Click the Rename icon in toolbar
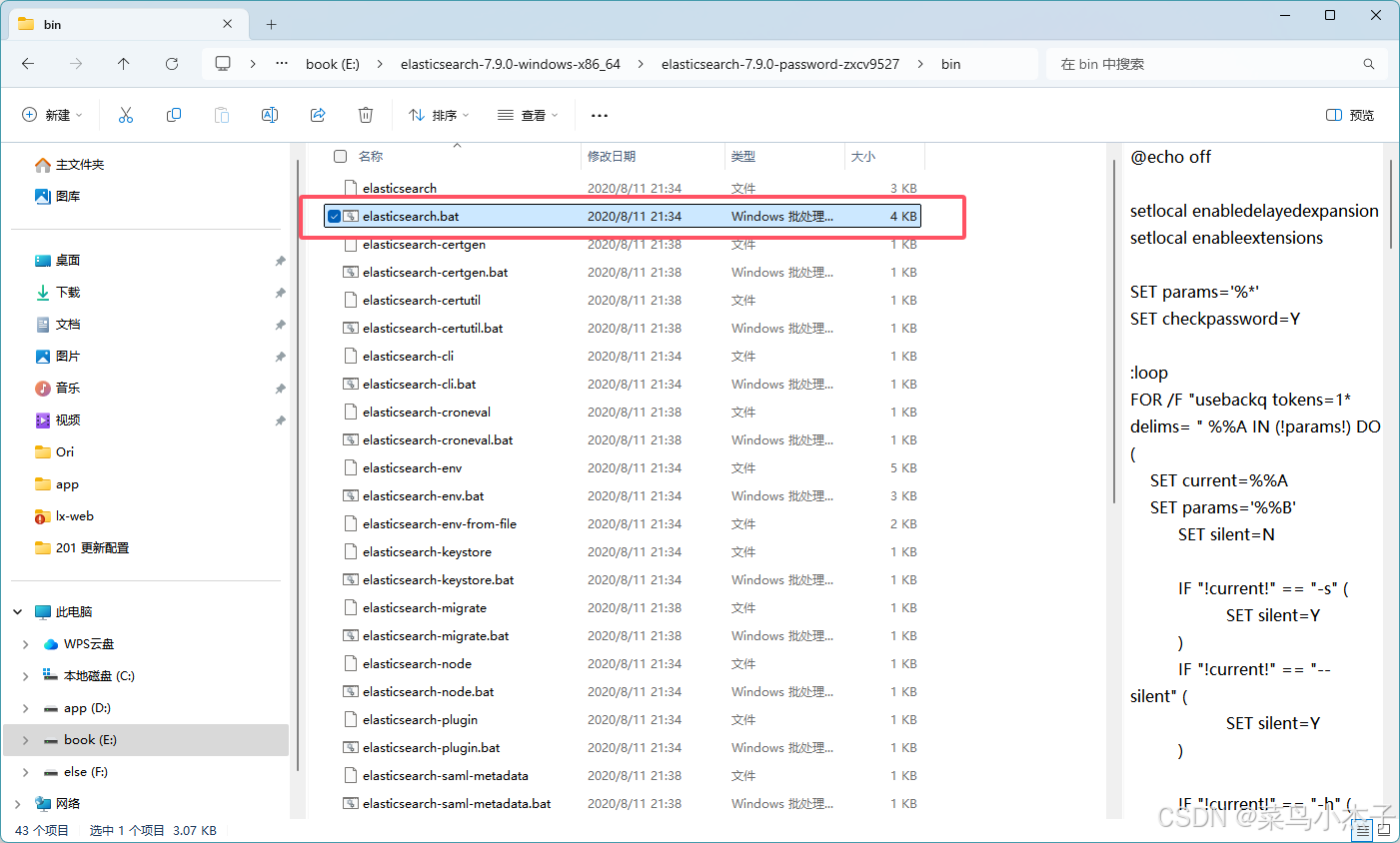The width and height of the screenshot is (1400, 843). [270, 115]
